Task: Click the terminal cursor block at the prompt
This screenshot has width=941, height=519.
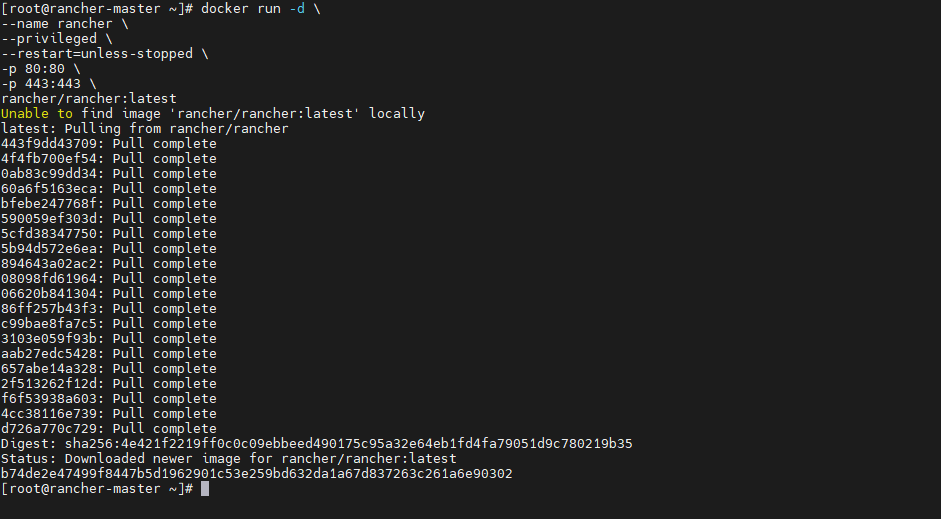Action: [x=205, y=489]
